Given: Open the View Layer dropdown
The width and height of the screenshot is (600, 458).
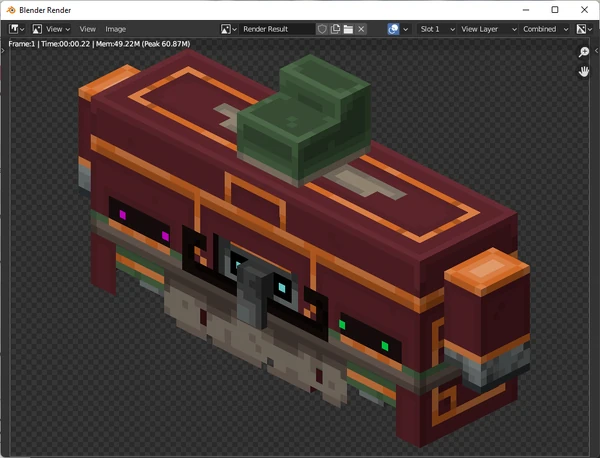Looking at the screenshot, I should coord(489,29).
